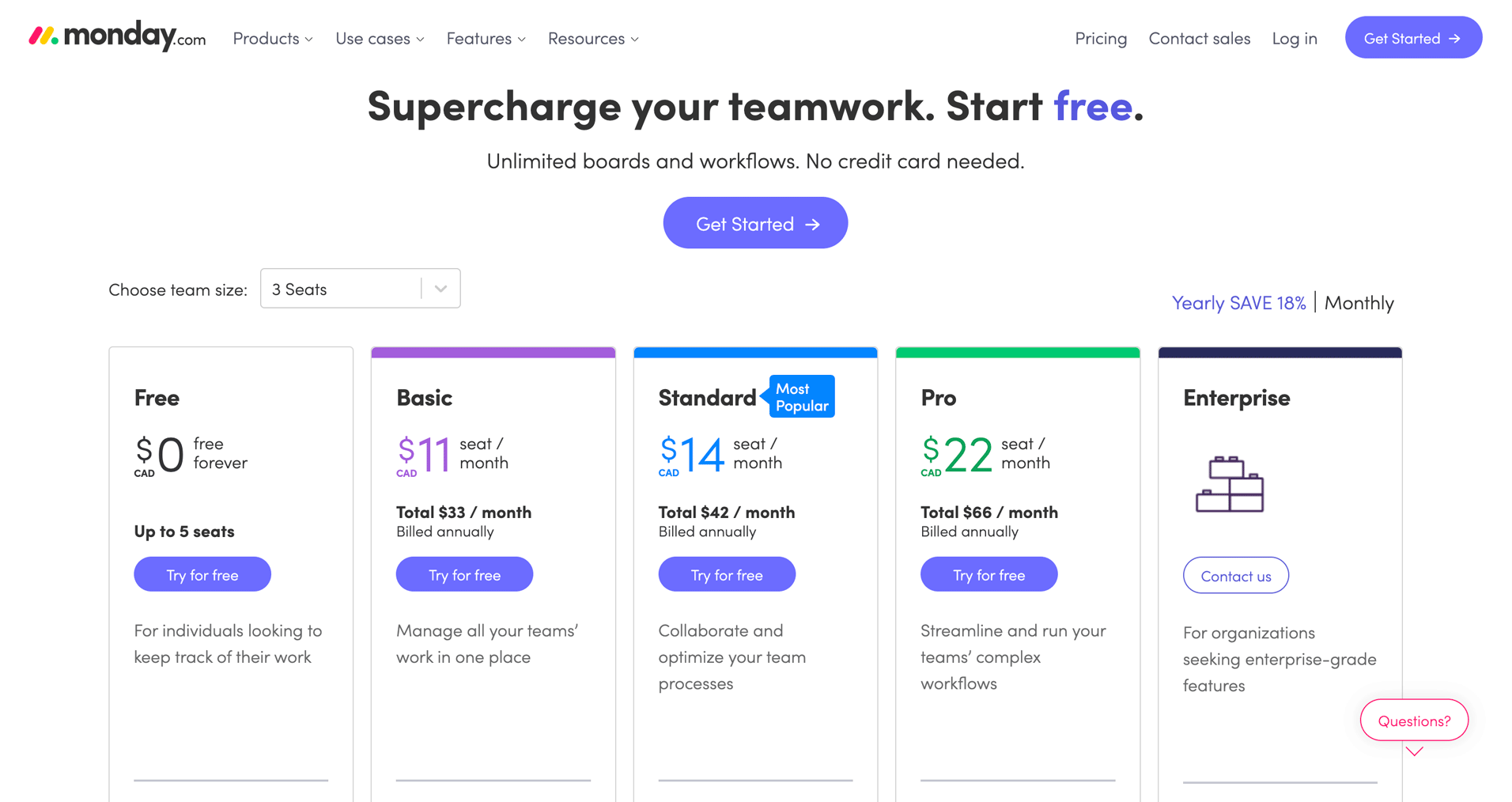Switch billing to Monthly
Image resolution: width=1512 pixels, height=802 pixels.
point(1359,303)
